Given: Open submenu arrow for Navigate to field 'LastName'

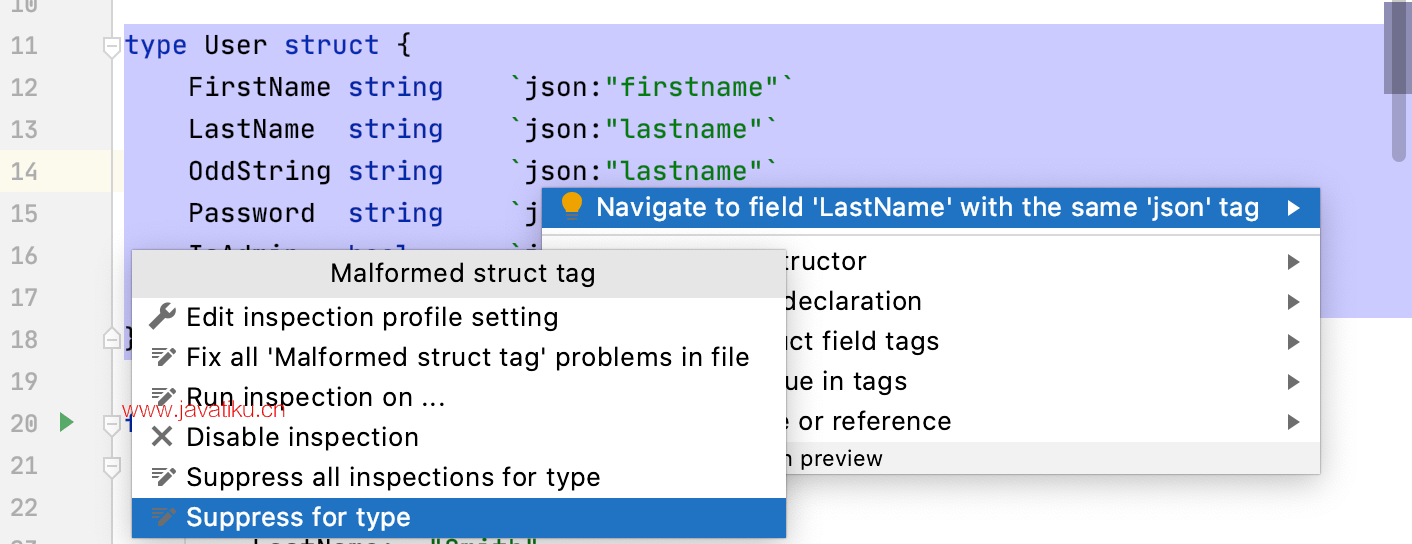Looking at the screenshot, I should pos(1294,208).
